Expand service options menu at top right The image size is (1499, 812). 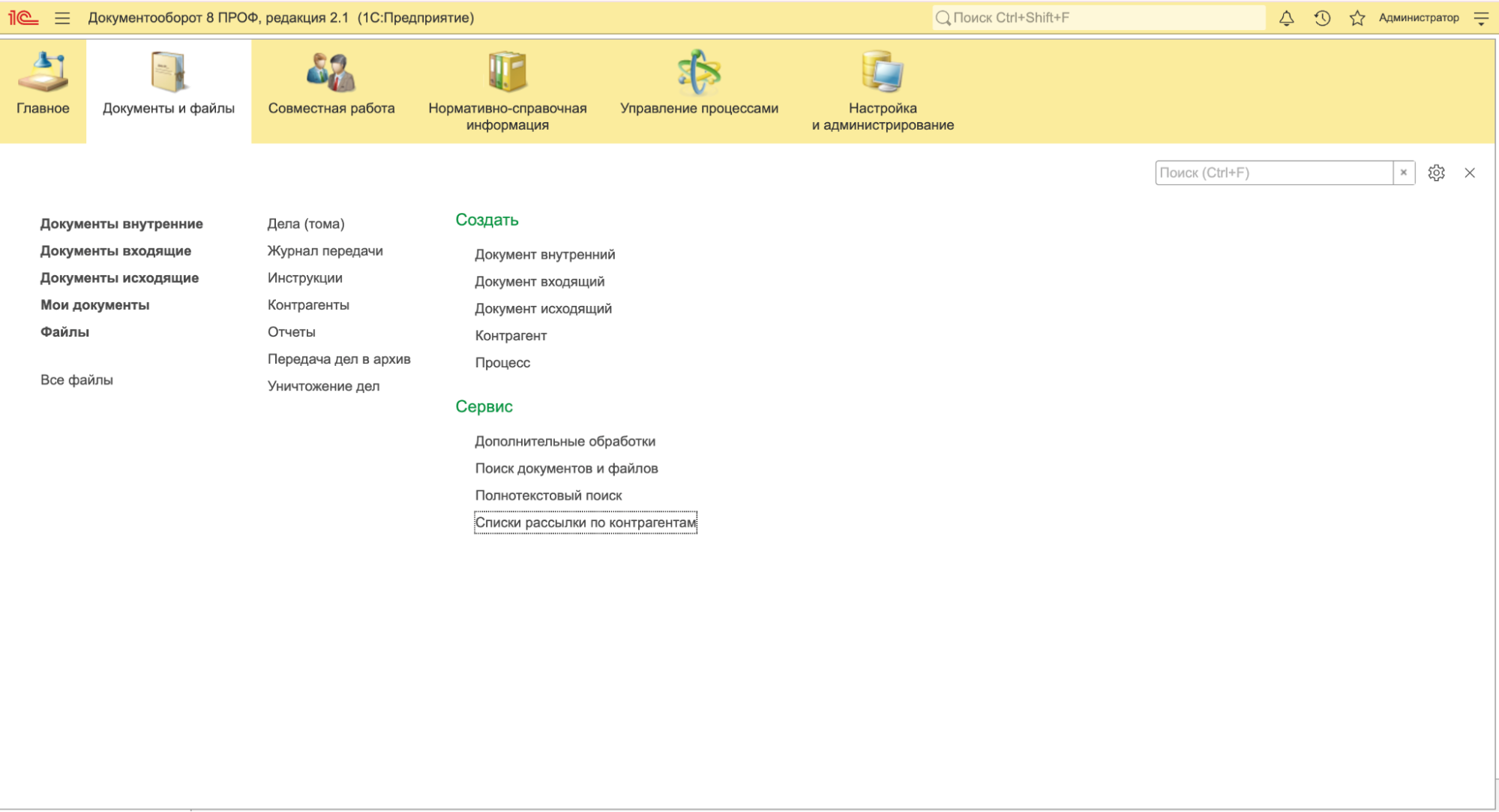pyautogui.click(x=1481, y=18)
